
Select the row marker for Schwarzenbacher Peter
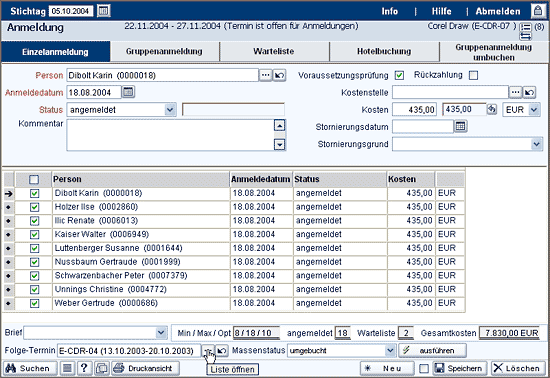(x=8, y=276)
